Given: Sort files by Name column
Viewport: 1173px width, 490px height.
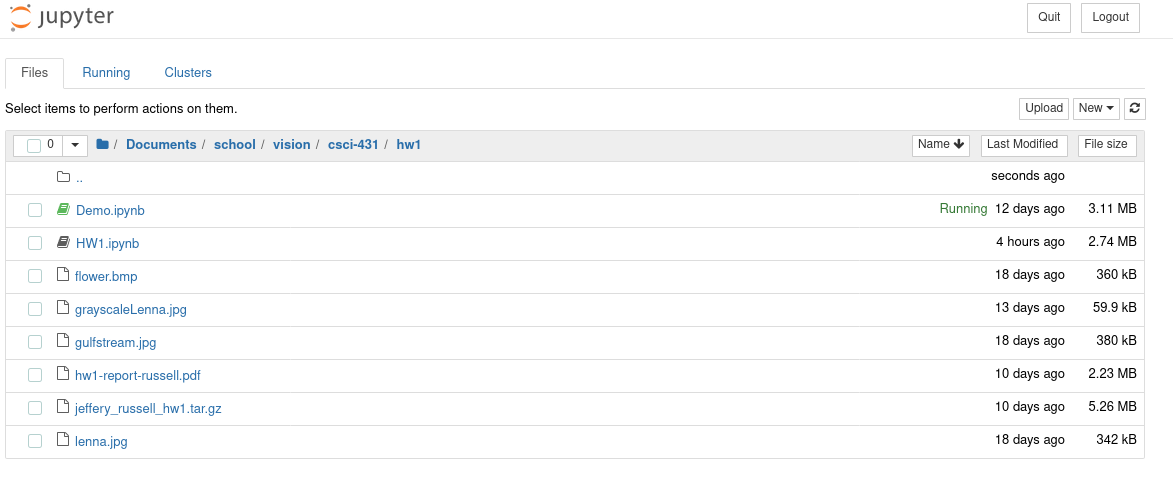Looking at the screenshot, I should click(x=941, y=145).
